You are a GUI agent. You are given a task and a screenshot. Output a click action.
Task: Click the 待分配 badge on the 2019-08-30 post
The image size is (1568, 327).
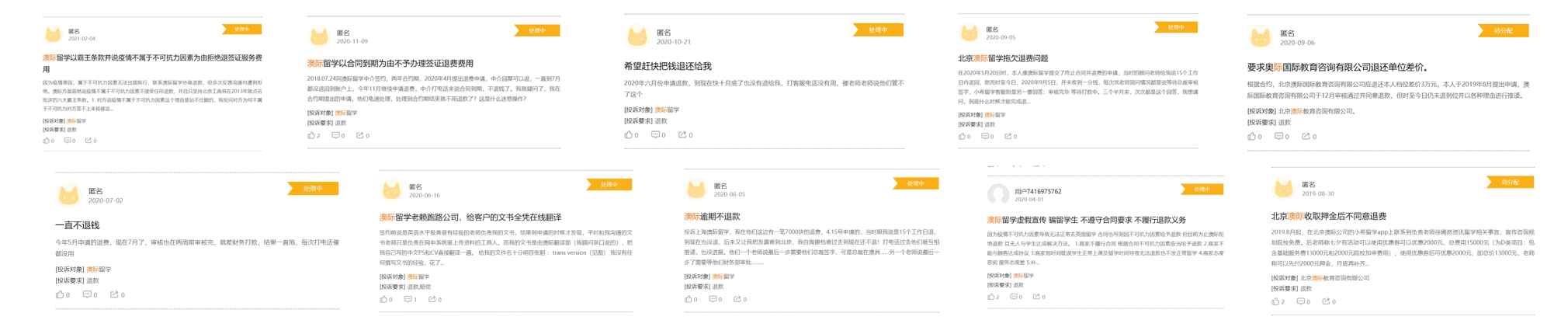pos(1509,183)
